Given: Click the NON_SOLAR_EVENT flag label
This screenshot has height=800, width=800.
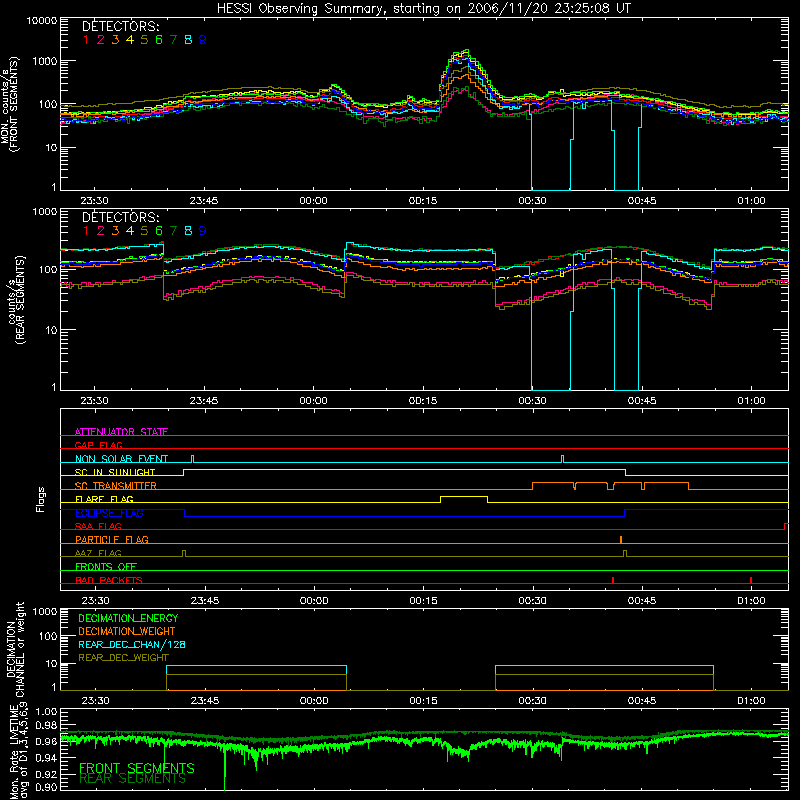Looking at the screenshot, I should [x=121, y=459].
